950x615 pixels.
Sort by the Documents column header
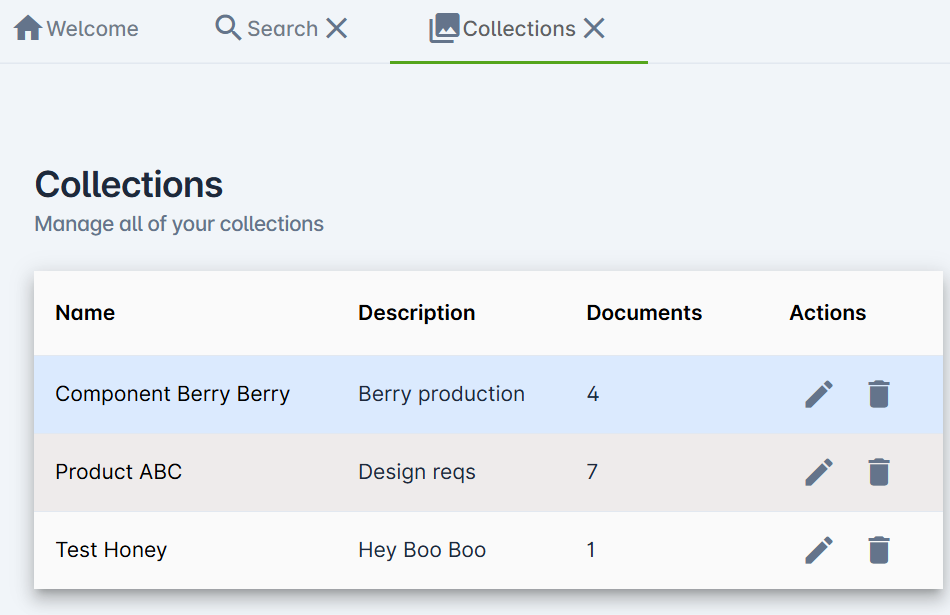click(644, 313)
